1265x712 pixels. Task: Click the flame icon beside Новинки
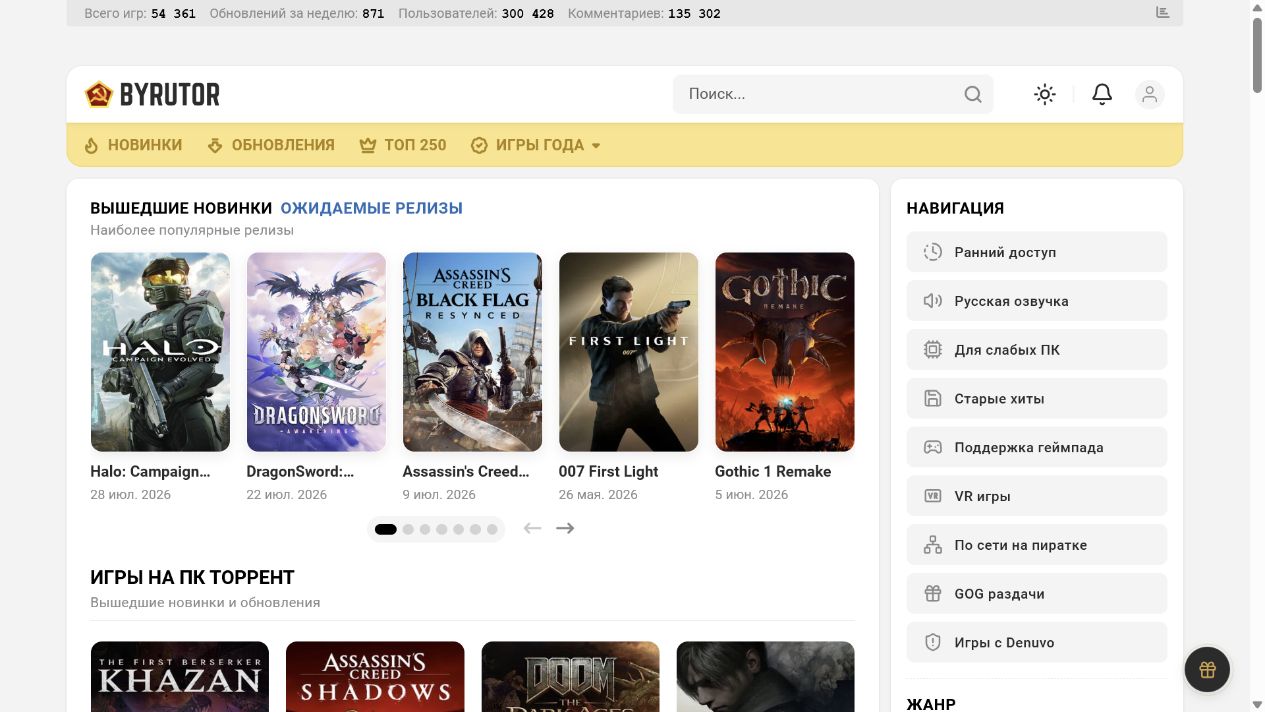click(x=91, y=145)
